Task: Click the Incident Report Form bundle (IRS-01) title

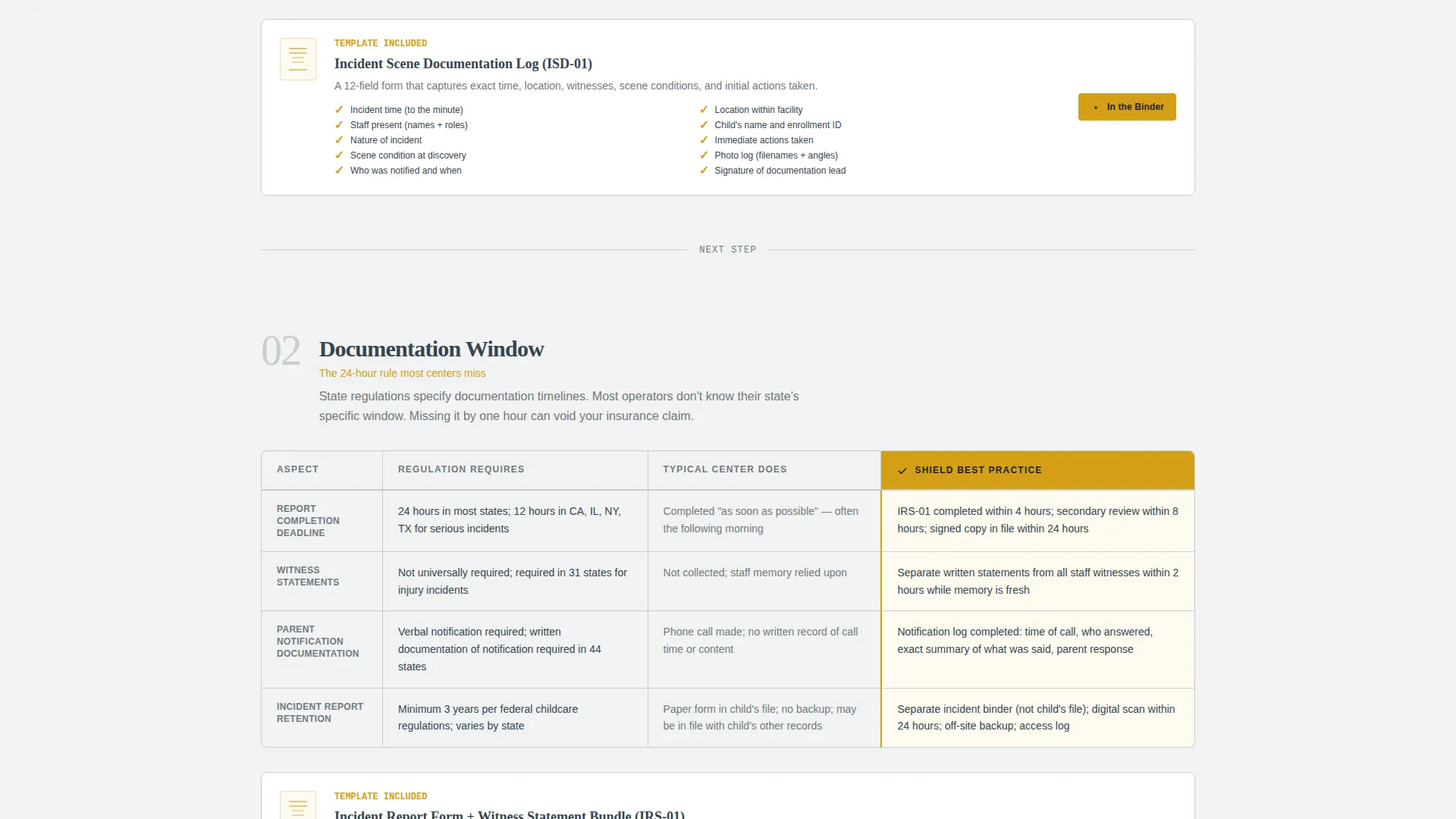Action: pos(510,814)
